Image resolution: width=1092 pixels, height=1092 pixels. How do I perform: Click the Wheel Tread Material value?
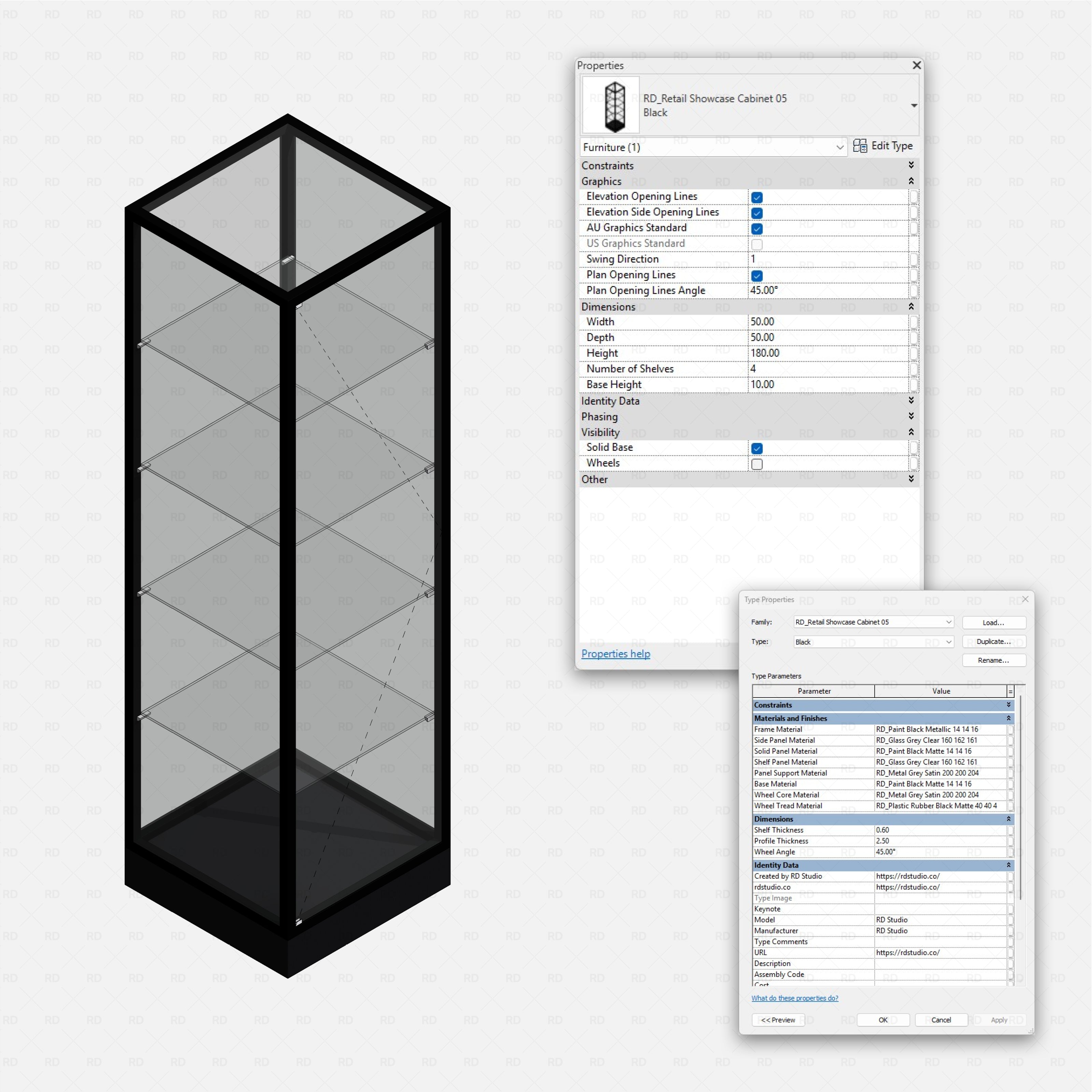tap(940, 805)
